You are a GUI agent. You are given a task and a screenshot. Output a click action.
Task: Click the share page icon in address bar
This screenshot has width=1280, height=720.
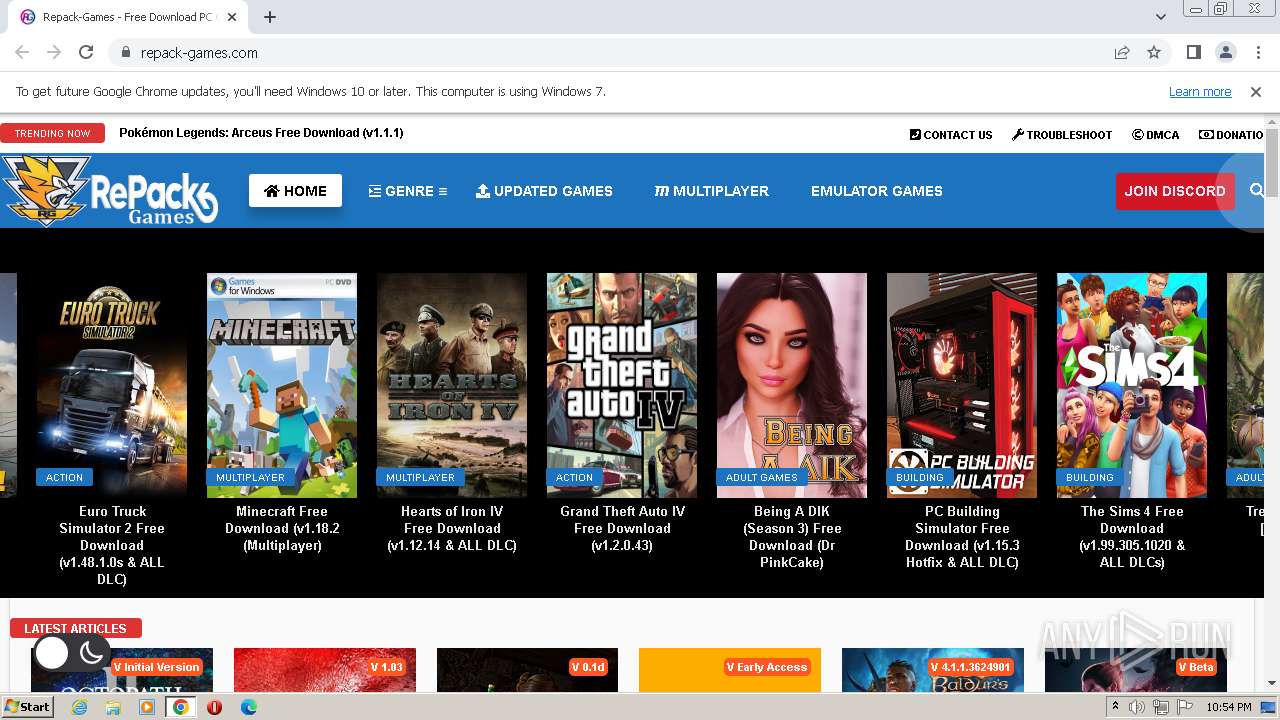click(1122, 52)
